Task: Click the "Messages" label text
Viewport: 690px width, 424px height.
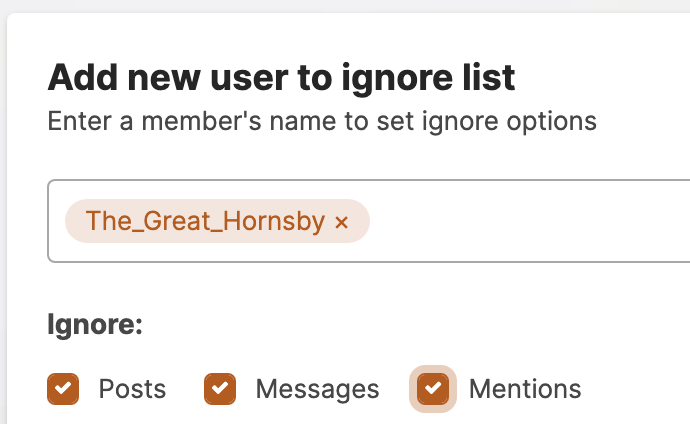Action: pyautogui.click(x=317, y=389)
